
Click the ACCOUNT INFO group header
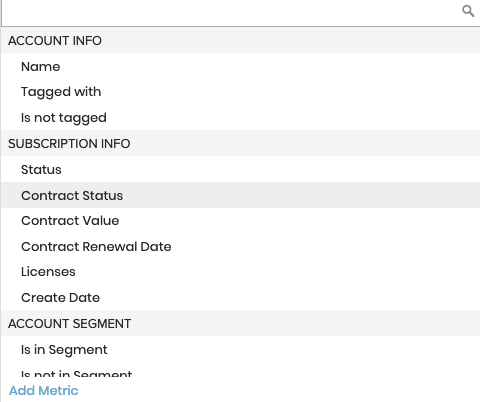[x=241, y=41]
